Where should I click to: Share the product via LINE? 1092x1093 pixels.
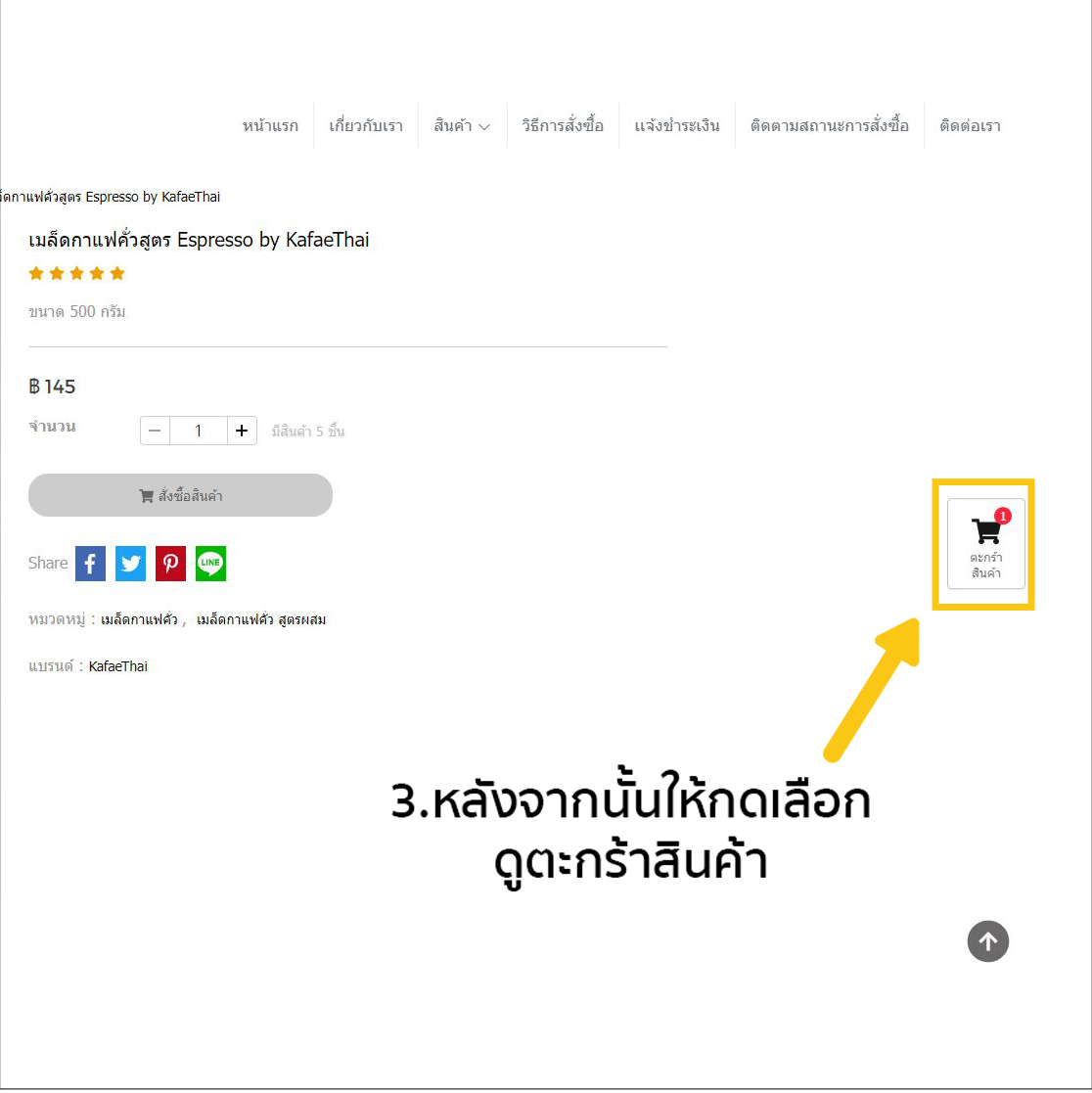pyautogui.click(x=210, y=564)
